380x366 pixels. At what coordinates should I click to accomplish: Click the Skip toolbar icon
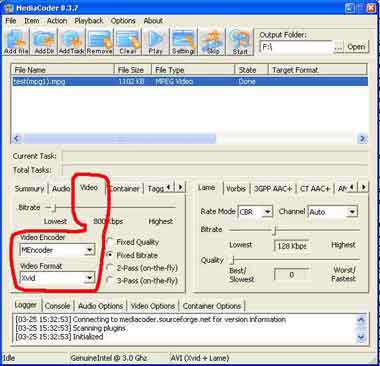pyautogui.click(x=212, y=42)
